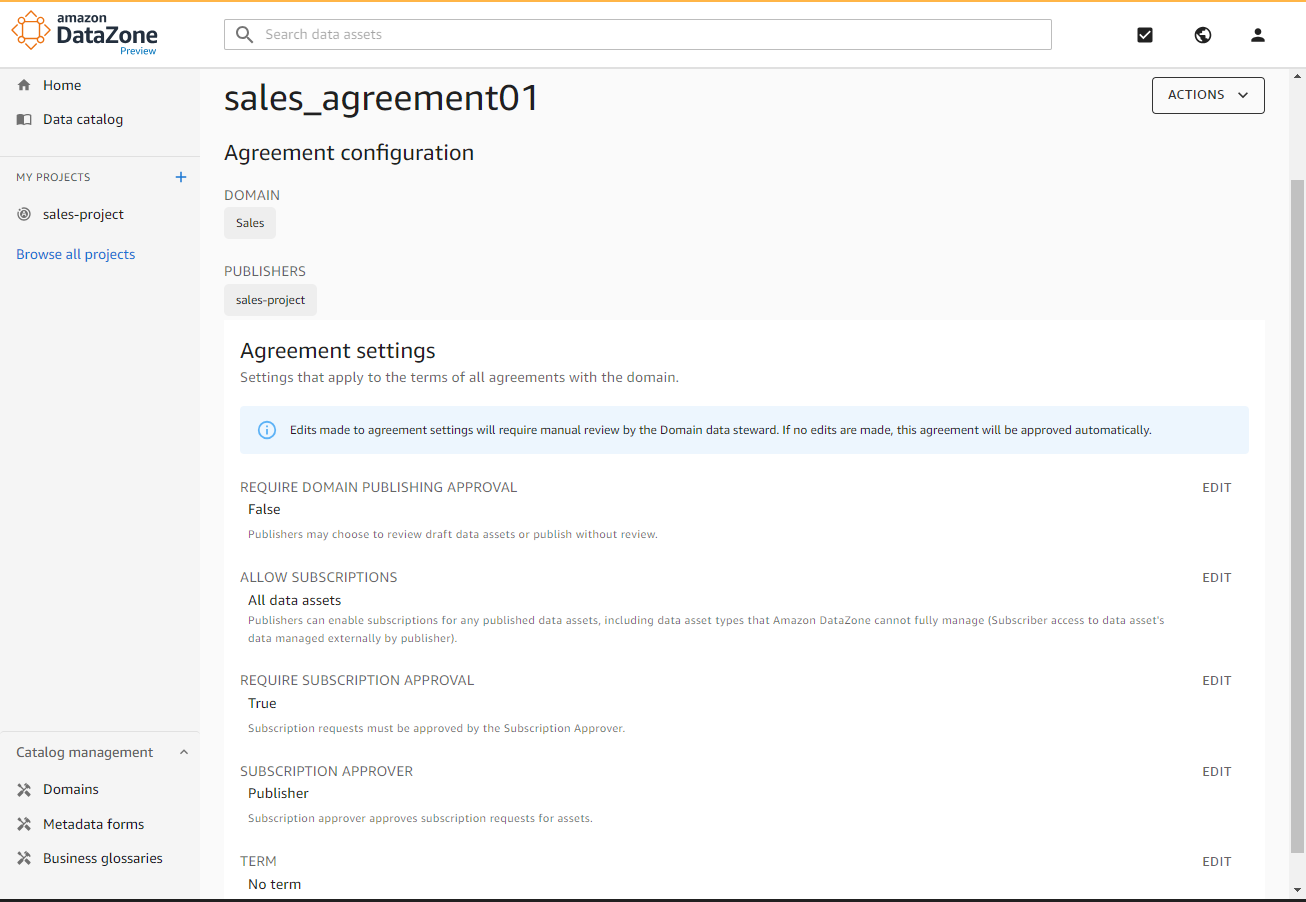Click the PUBLISHERS label
Screen dimensions: 1306x902
pyautogui.click(x=265, y=271)
